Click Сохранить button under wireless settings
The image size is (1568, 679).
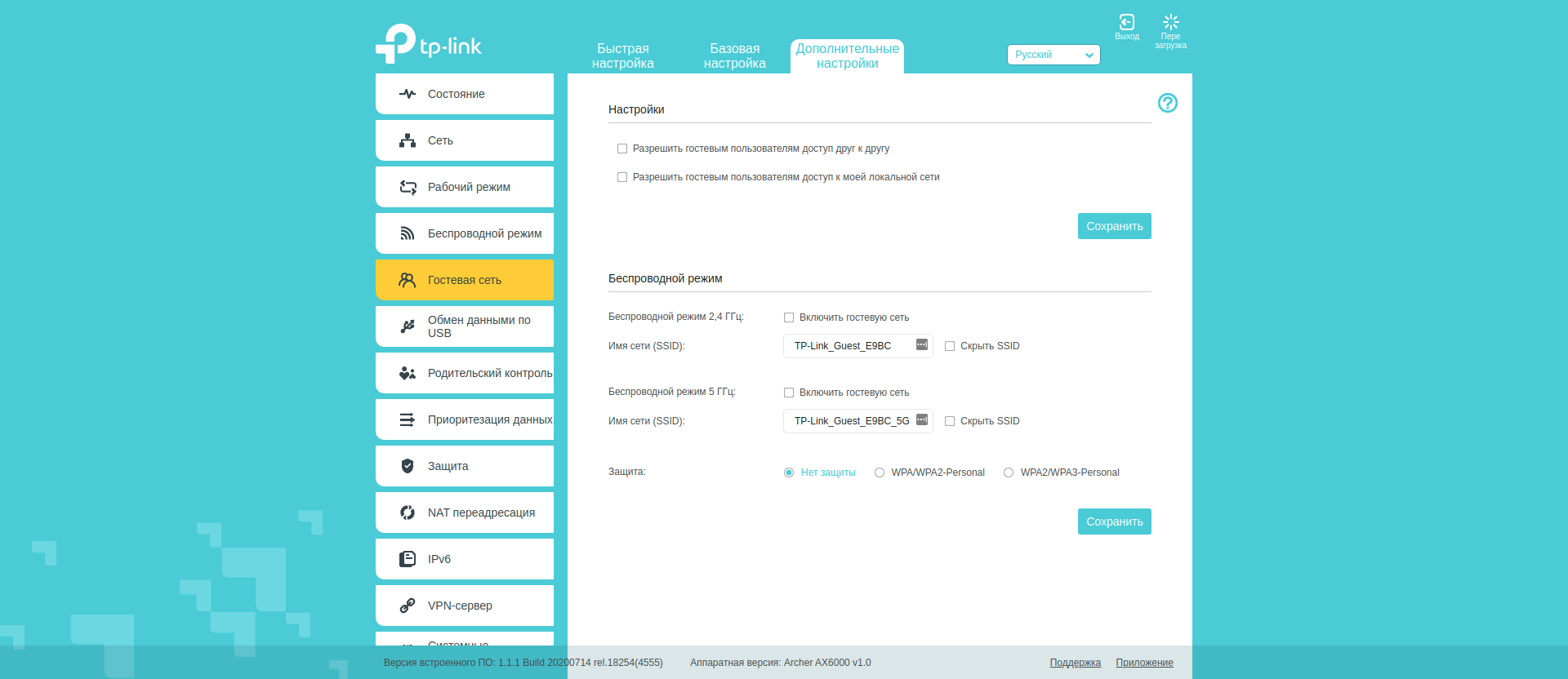coord(1114,521)
